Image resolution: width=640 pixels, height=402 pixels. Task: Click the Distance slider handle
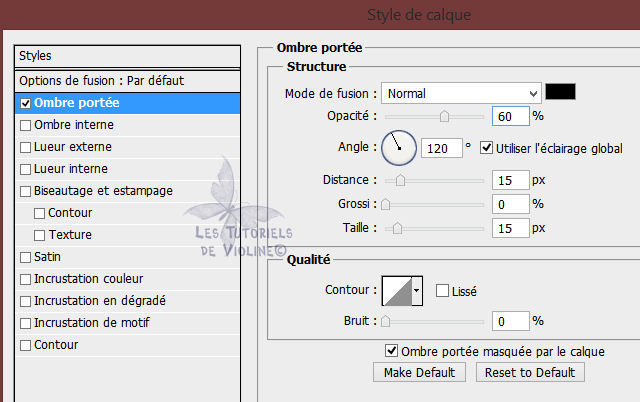click(401, 181)
